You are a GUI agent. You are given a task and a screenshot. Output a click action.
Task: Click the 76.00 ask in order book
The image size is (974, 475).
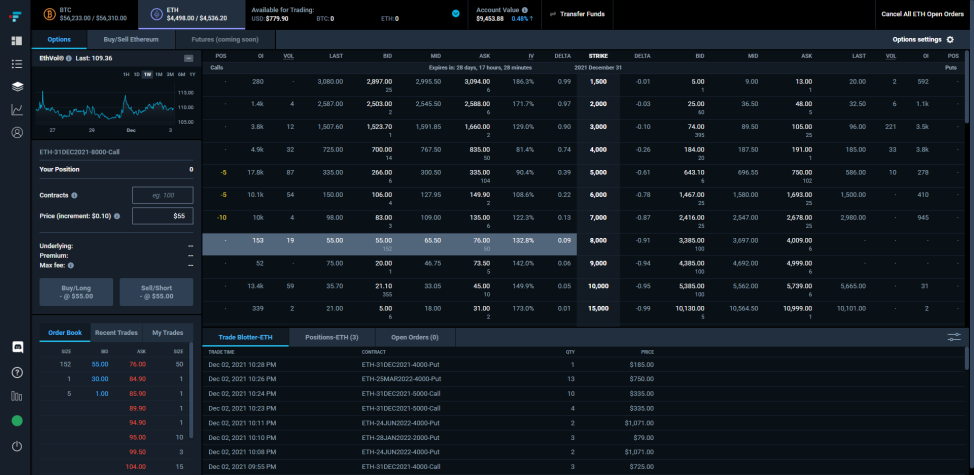coord(137,364)
